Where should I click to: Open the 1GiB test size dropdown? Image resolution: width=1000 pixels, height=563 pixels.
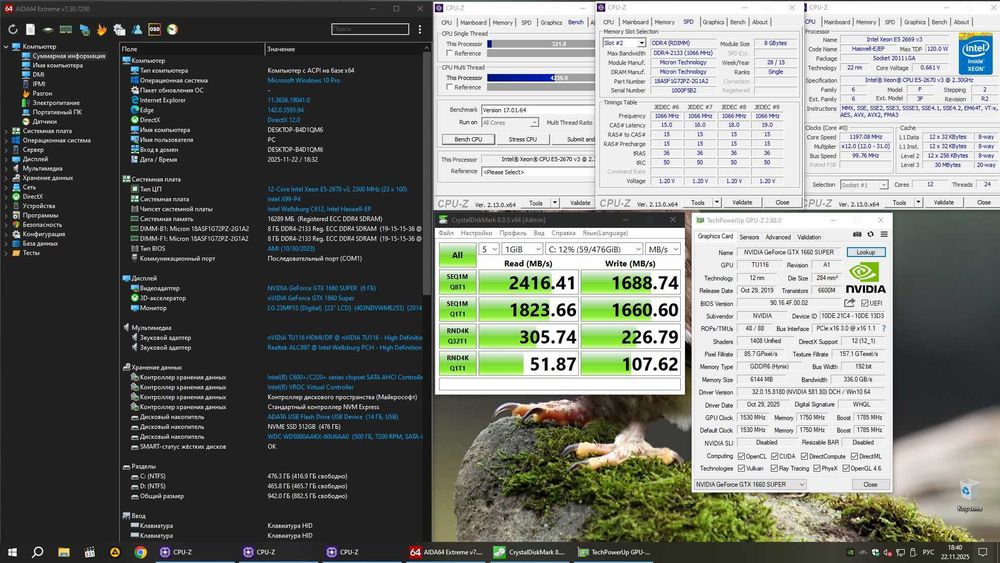tap(522, 249)
